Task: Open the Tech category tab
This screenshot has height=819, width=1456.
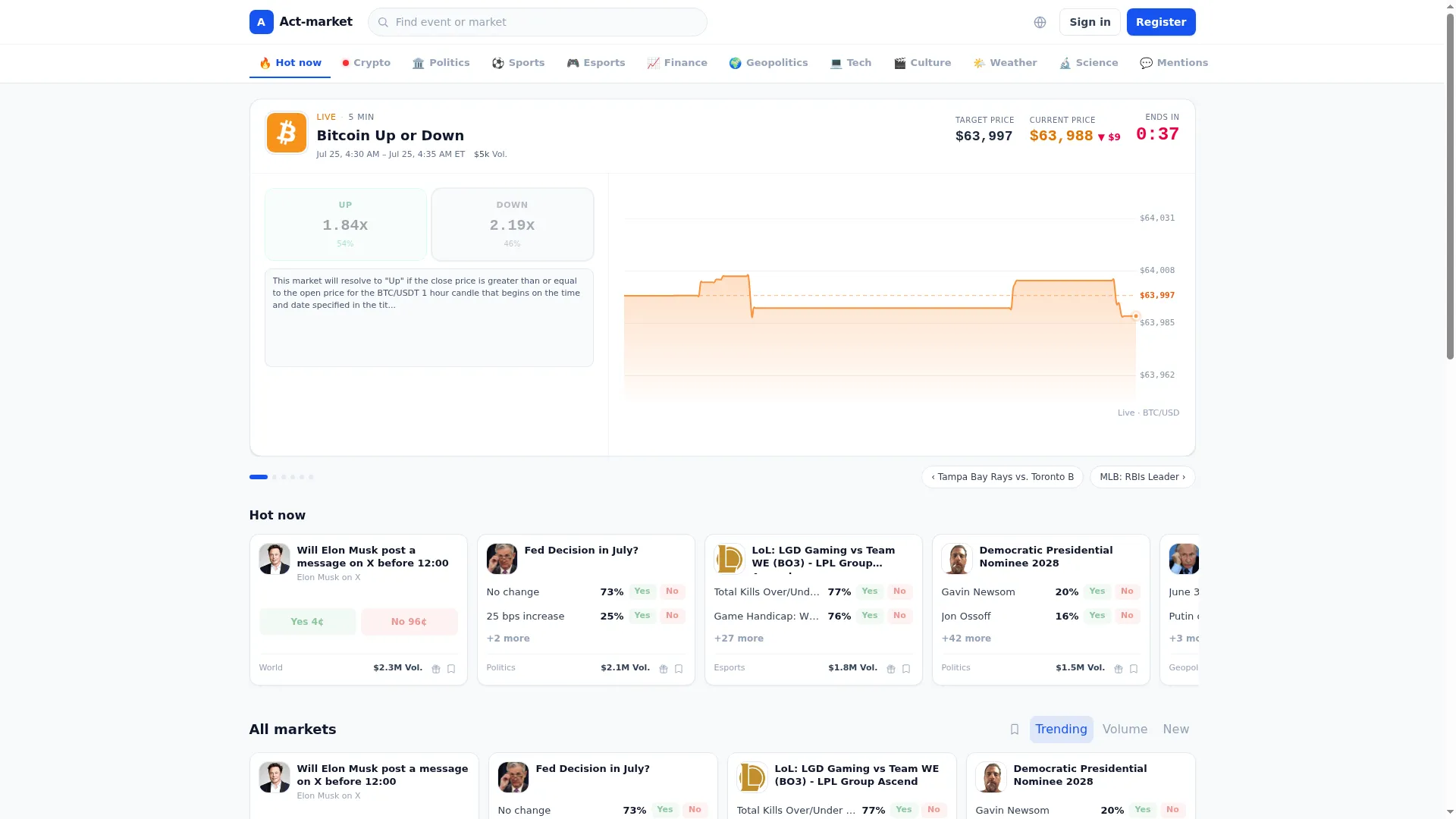Action: tap(851, 63)
